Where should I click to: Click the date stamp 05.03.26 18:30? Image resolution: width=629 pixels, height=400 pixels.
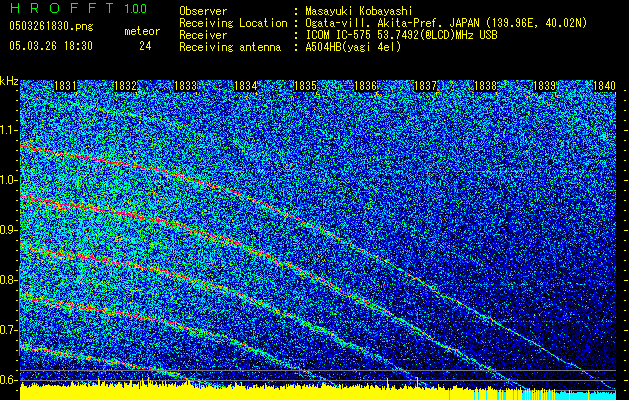click(x=51, y=46)
